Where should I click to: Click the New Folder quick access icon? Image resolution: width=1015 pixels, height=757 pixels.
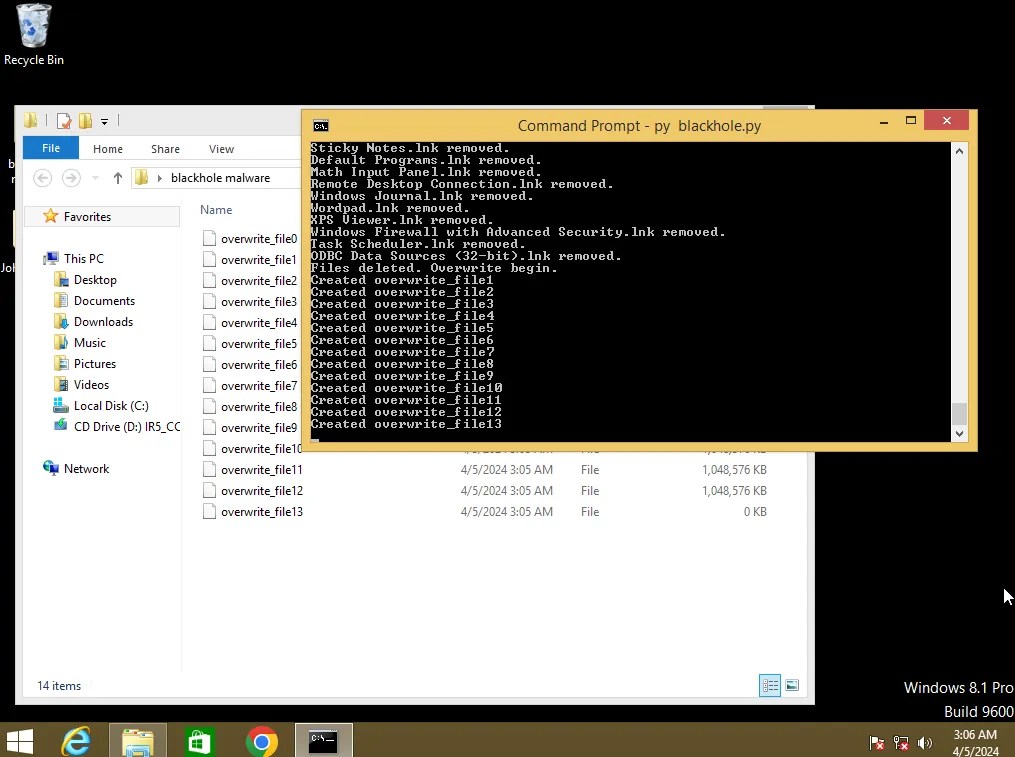pyautogui.click(x=85, y=121)
